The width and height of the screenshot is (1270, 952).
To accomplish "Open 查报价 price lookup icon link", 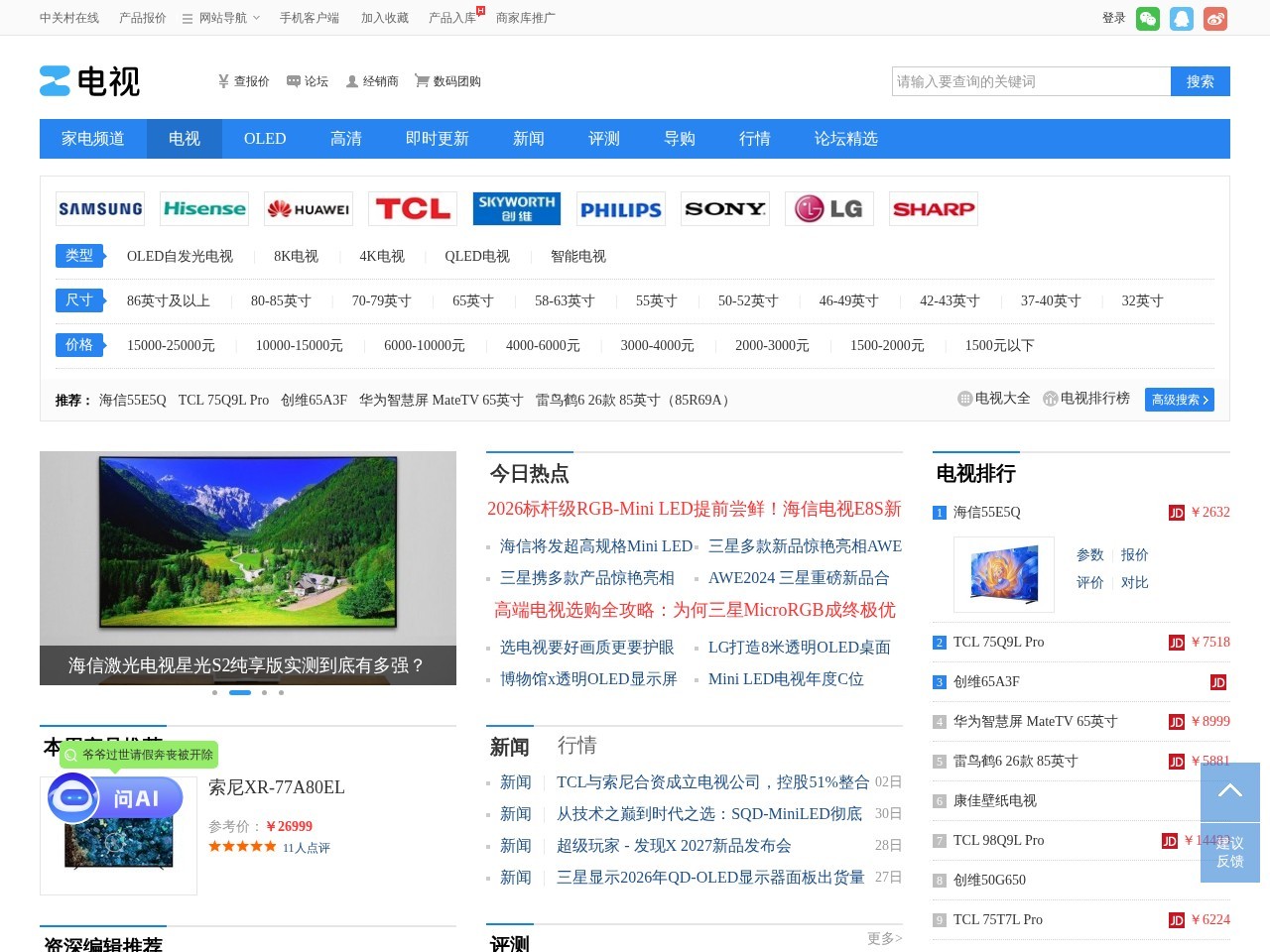I will pos(244,81).
